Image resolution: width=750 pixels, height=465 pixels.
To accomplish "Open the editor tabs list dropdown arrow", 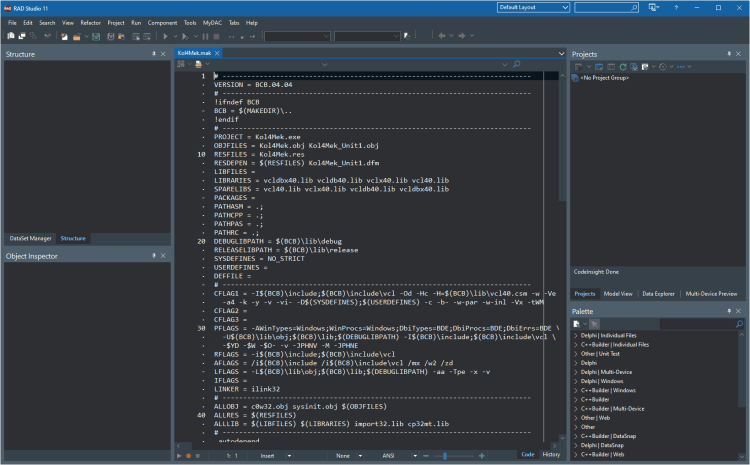I will click(562, 54).
